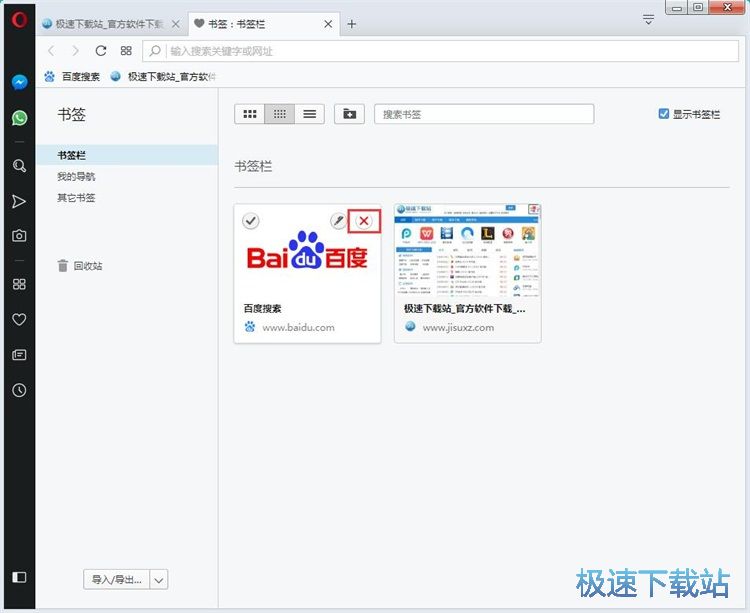Screen dimensions: 750x613
Task: Click the 导入/导出... button
Action: (x=117, y=580)
